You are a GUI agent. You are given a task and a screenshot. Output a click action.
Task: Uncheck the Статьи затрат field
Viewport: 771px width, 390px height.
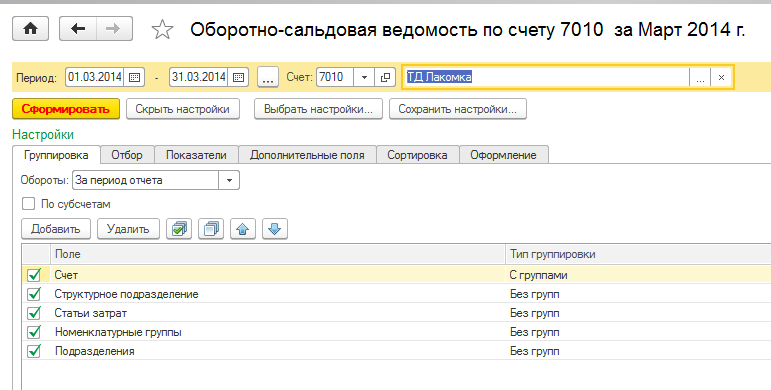coord(34,313)
